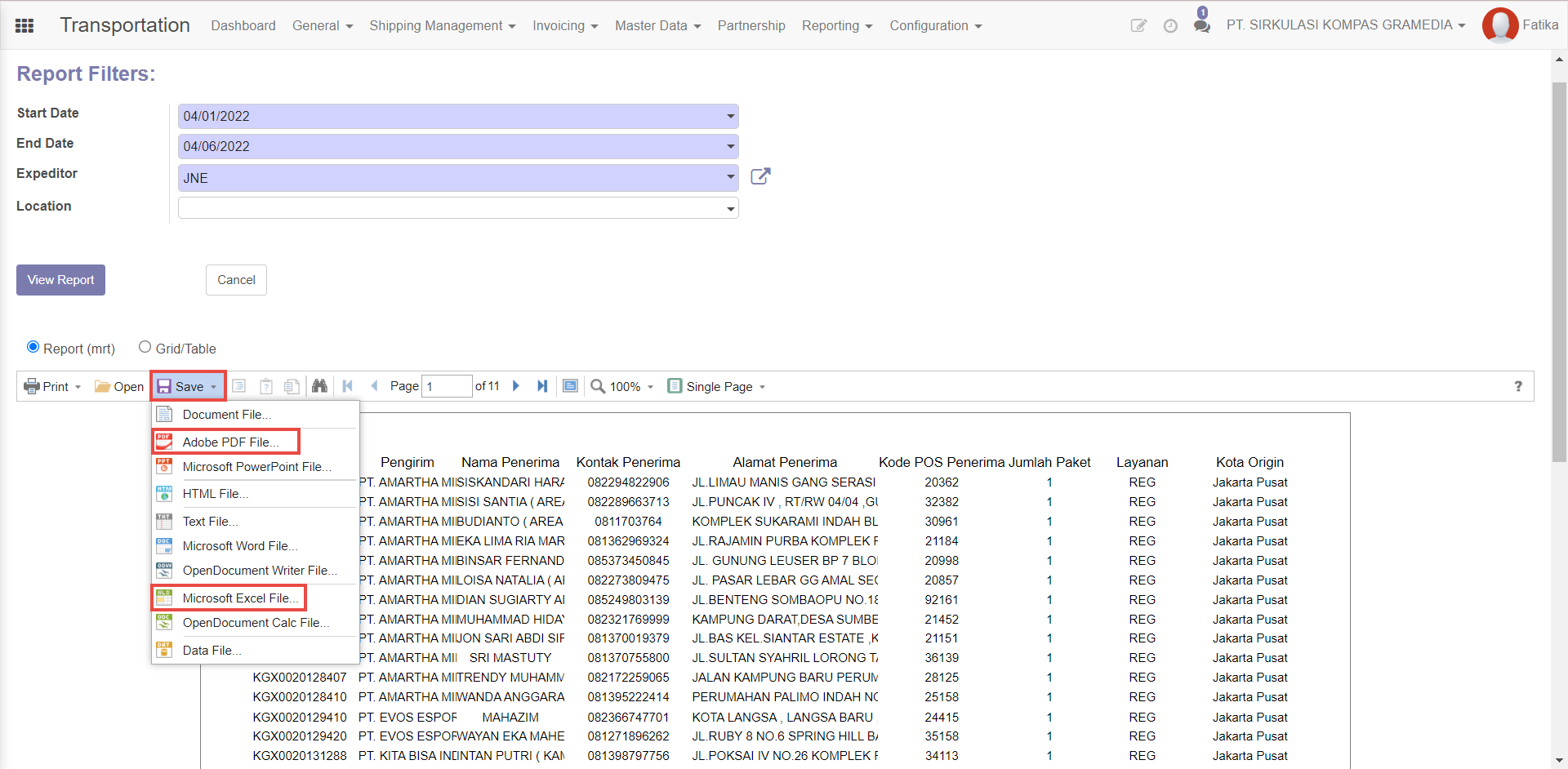This screenshot has height=769, width=1568.
Task: Open the Reporting menu
Action: point(837,25)
